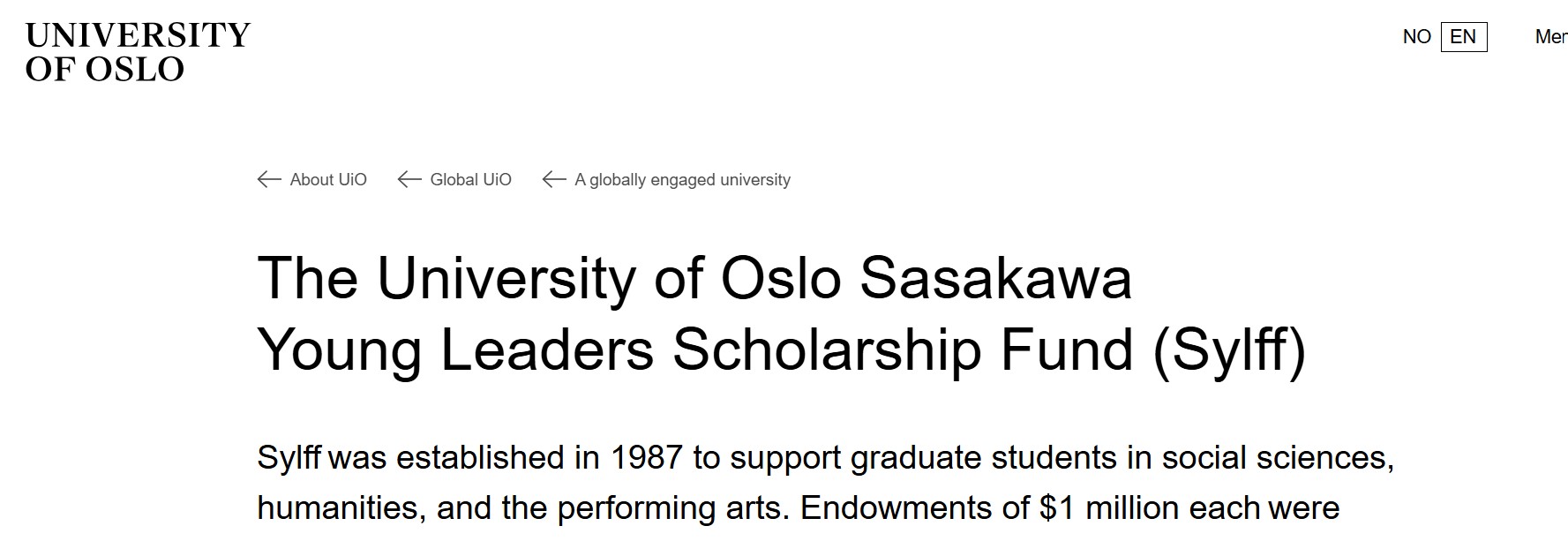Open the Global UiO breadcrumb link

[x=470, y=180]
